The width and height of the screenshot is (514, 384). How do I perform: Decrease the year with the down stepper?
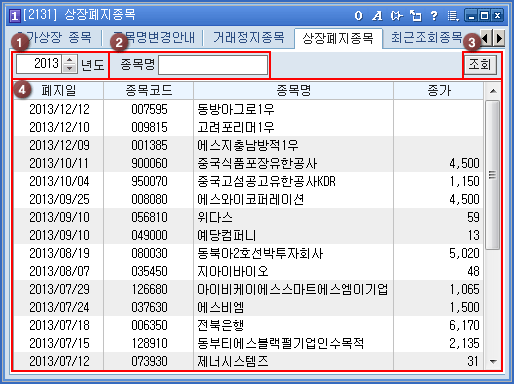tap(69, 68)
